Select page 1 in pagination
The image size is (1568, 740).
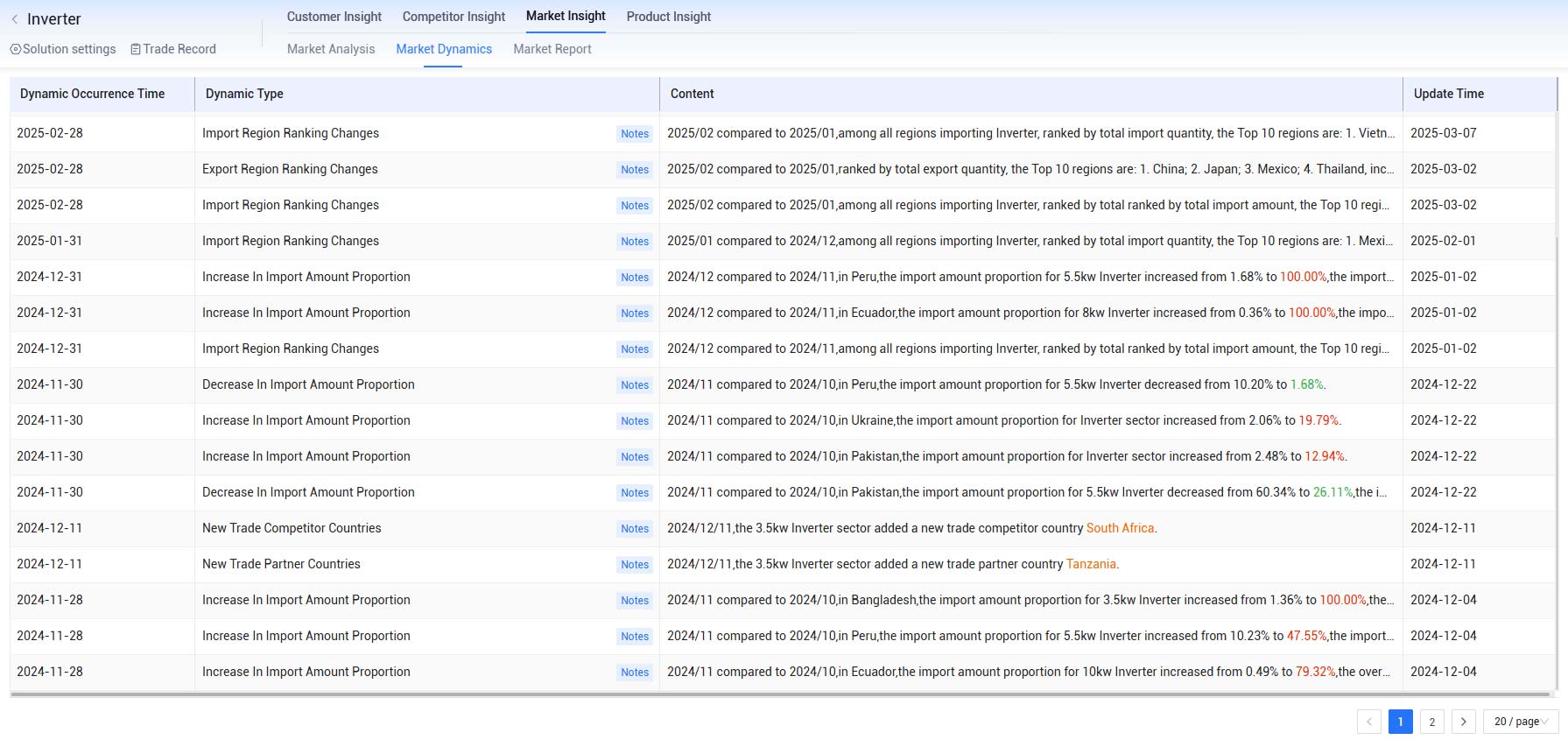pyautogui.click(x=1401, y=722)
